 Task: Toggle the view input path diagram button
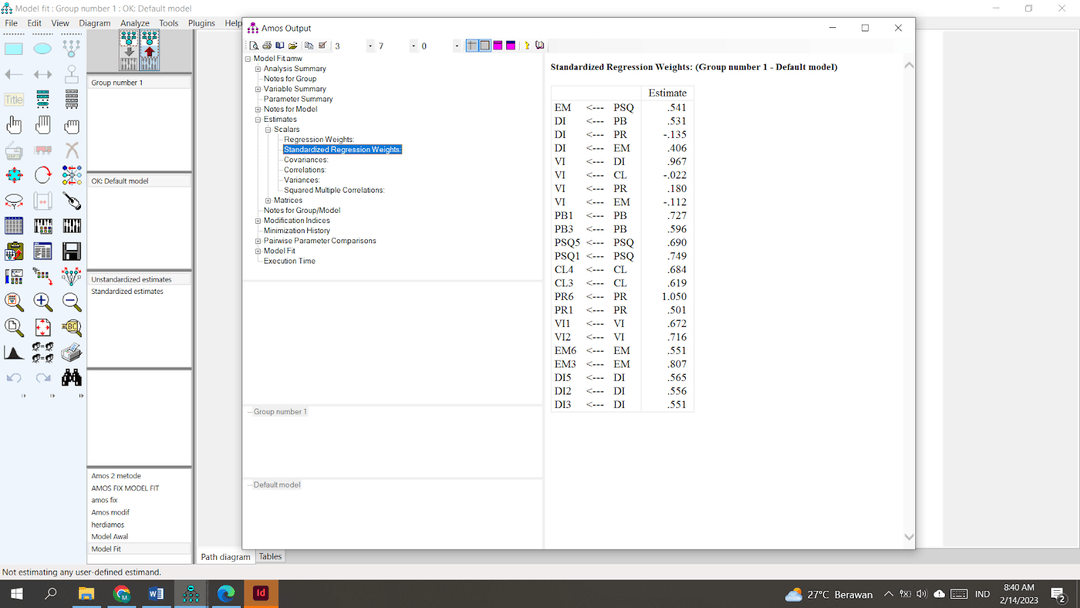(x=129, y=50)
